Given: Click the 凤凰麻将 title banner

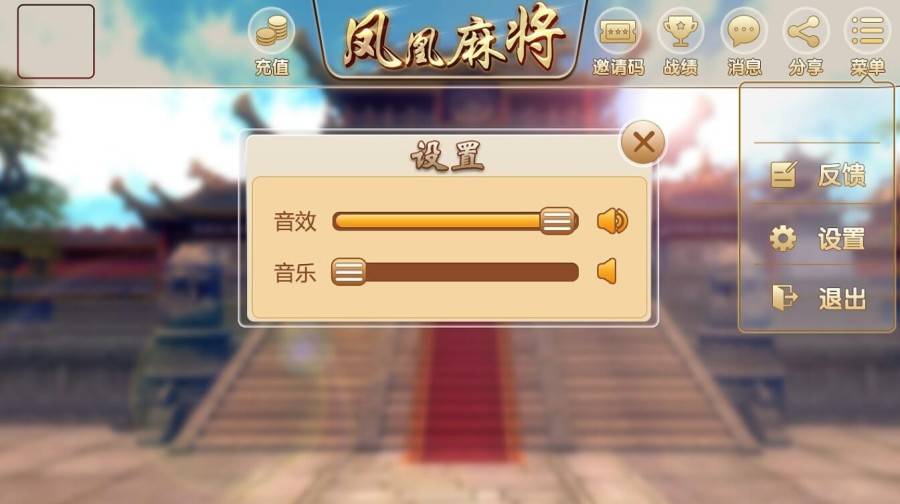Looking at the screenshot, I should pos(450,39).
